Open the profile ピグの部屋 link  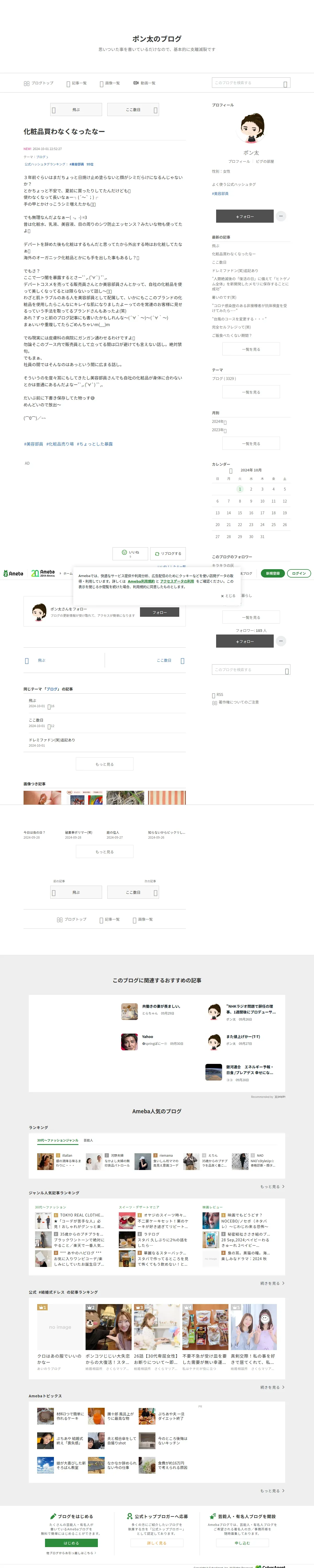[265, 161]
